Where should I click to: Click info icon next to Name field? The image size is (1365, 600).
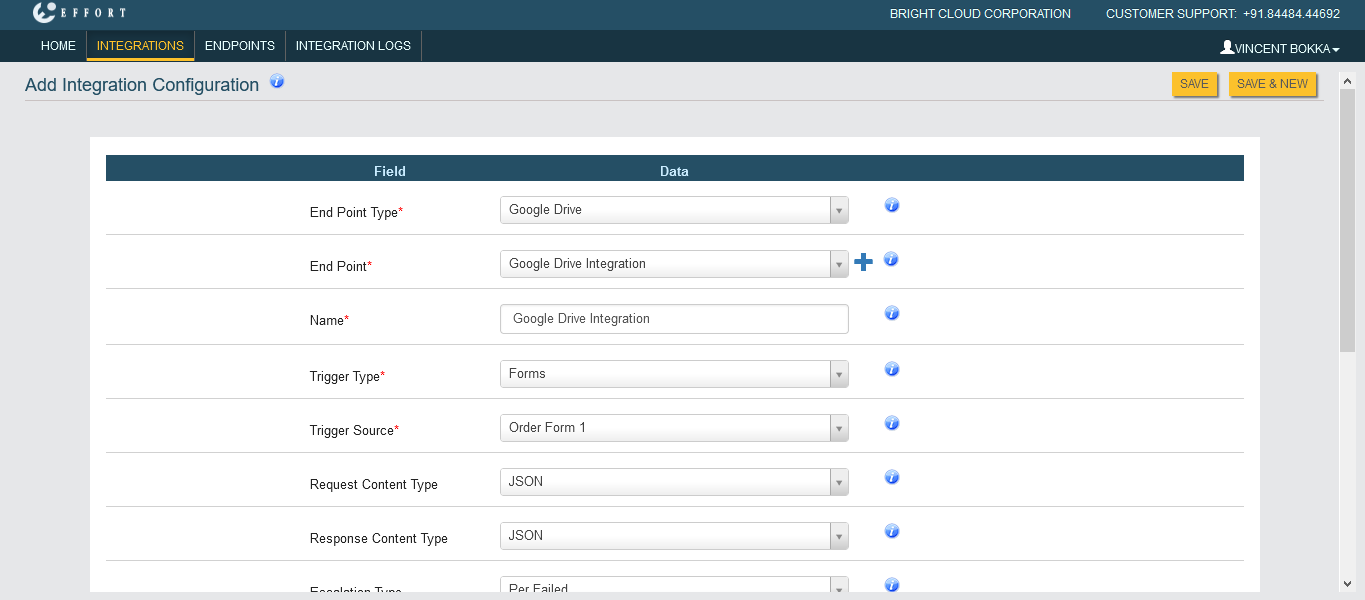[x=892, y=313]
